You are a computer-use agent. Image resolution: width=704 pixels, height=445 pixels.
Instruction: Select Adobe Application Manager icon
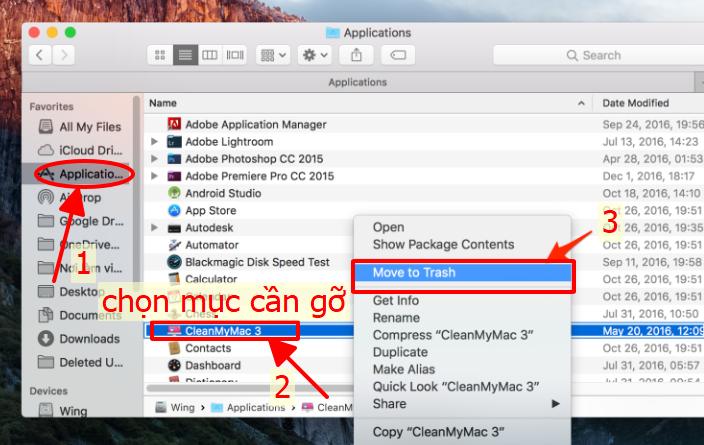click(x=174, y=124)
